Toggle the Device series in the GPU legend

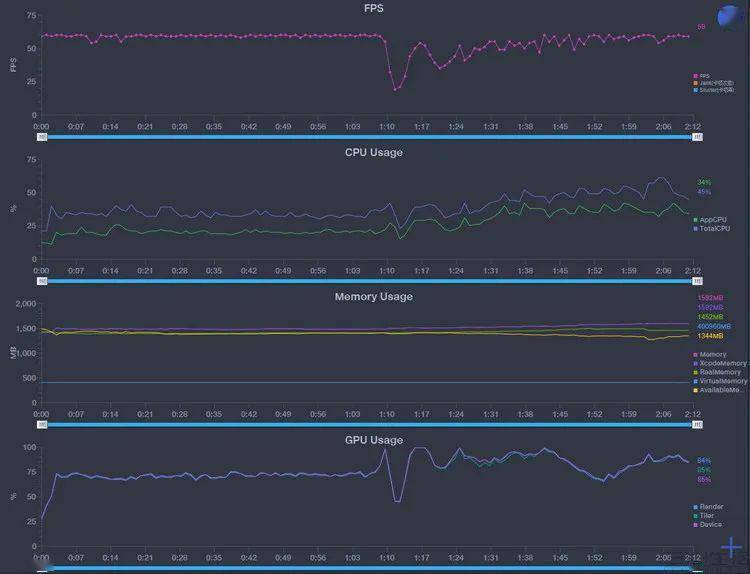(707, 525)
